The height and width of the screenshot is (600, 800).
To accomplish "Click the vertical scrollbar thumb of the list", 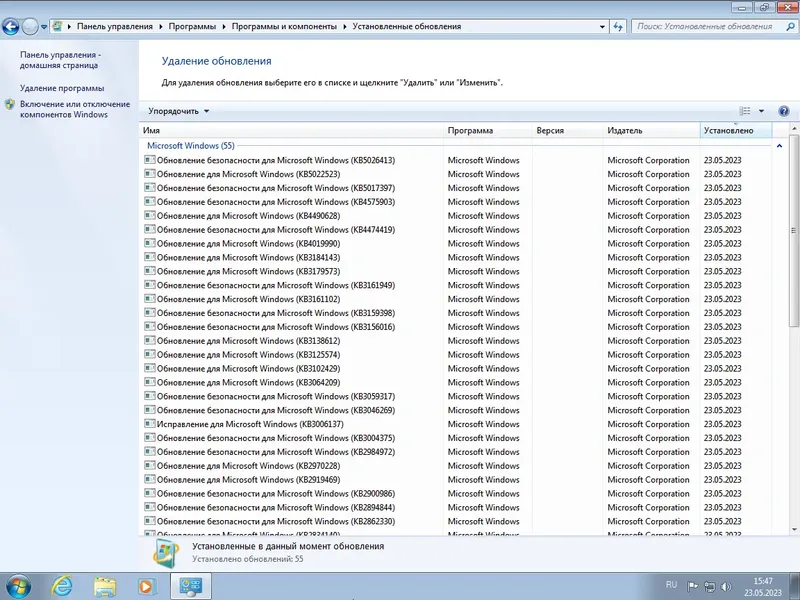I will coord(793,231).
